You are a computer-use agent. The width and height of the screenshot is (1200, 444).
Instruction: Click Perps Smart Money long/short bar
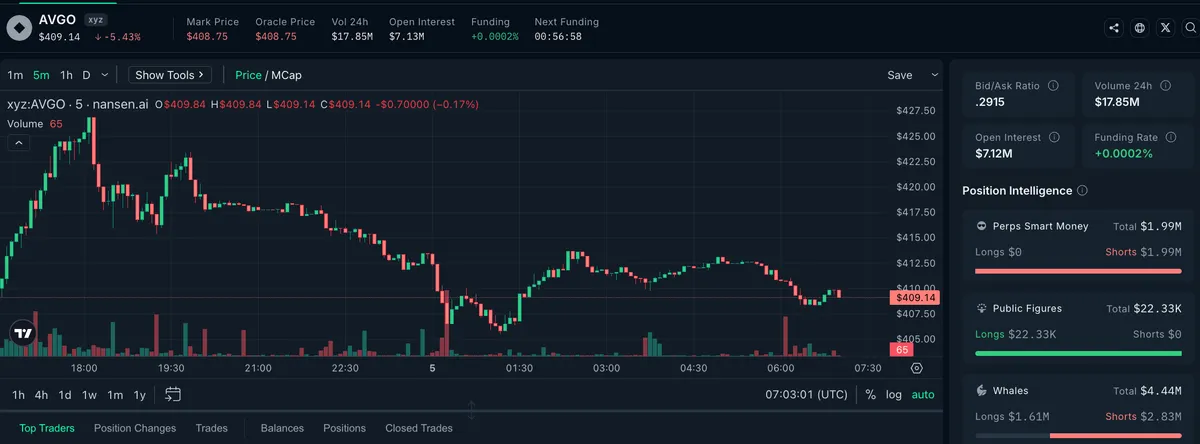1078,271
